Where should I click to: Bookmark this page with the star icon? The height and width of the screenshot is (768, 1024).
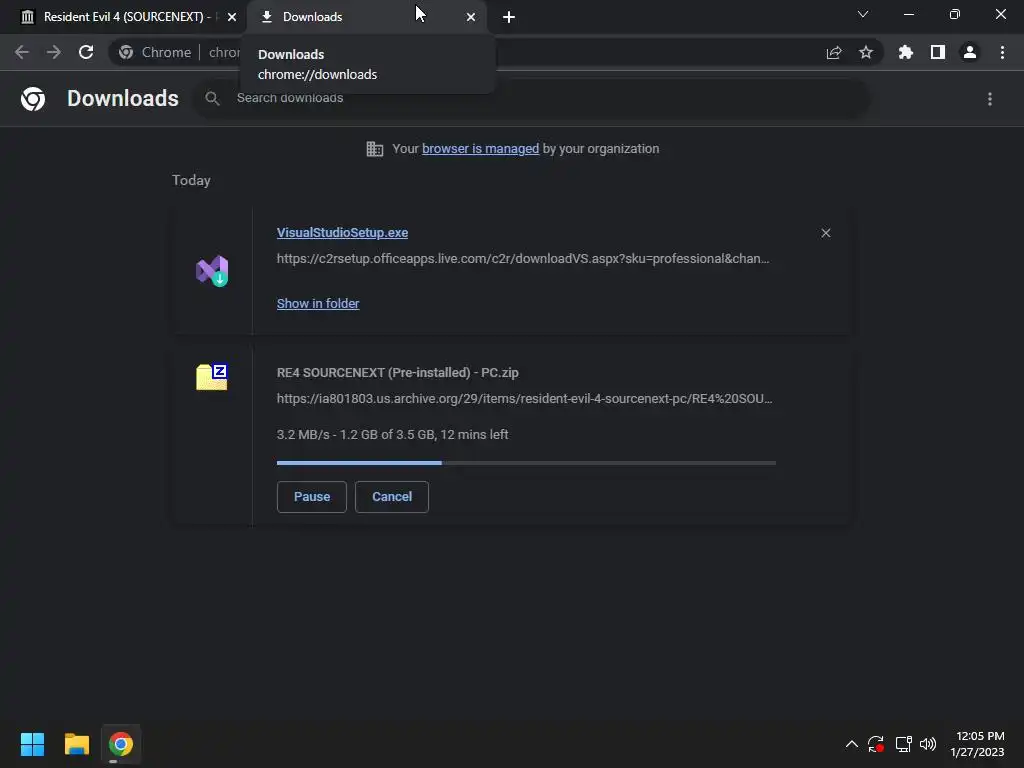pos(866,52)
